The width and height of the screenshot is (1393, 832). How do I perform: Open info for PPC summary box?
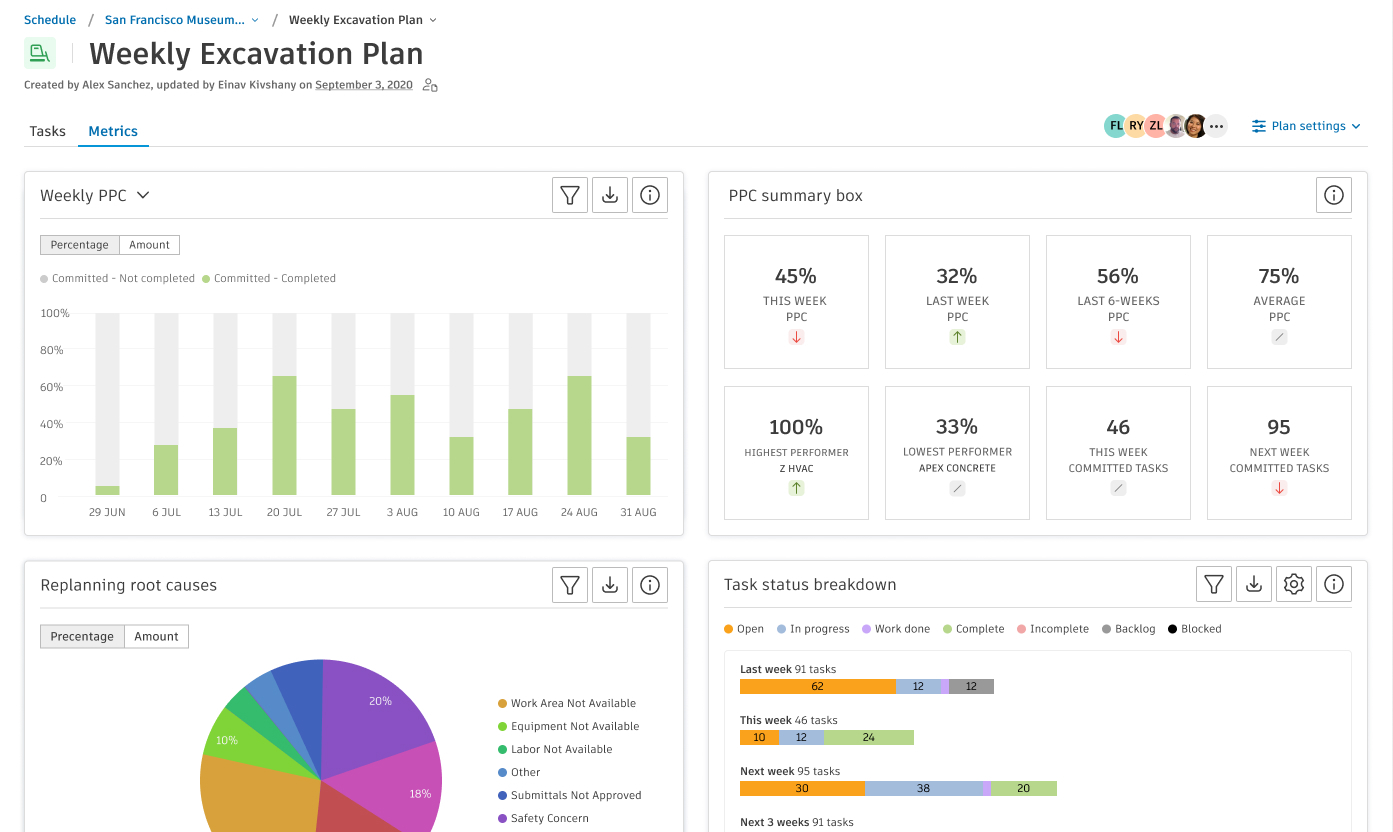[1333, 196]
